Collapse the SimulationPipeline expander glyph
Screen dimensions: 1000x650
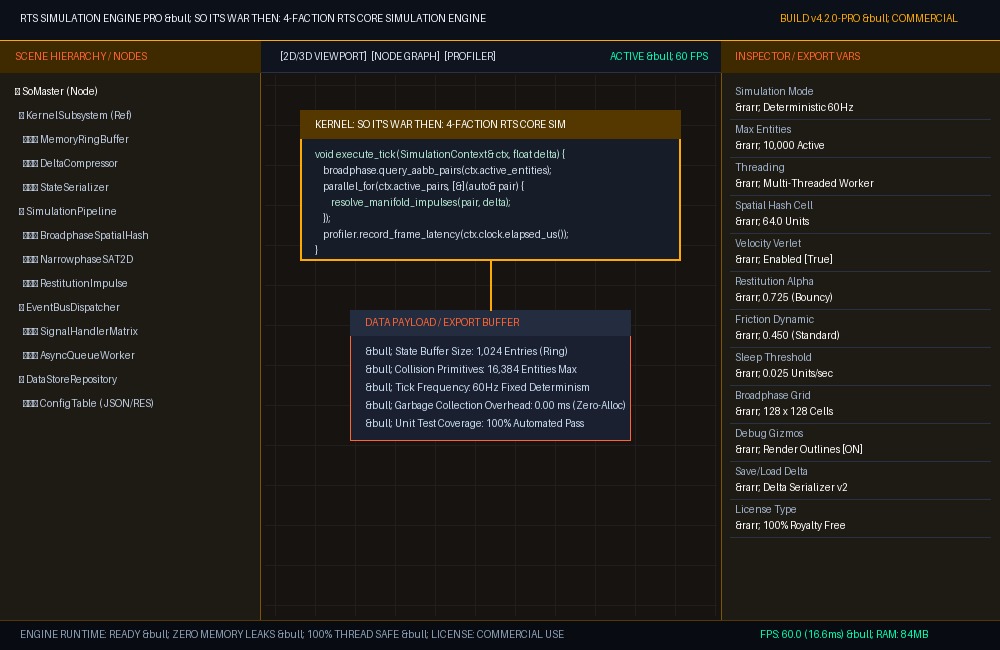22,211
